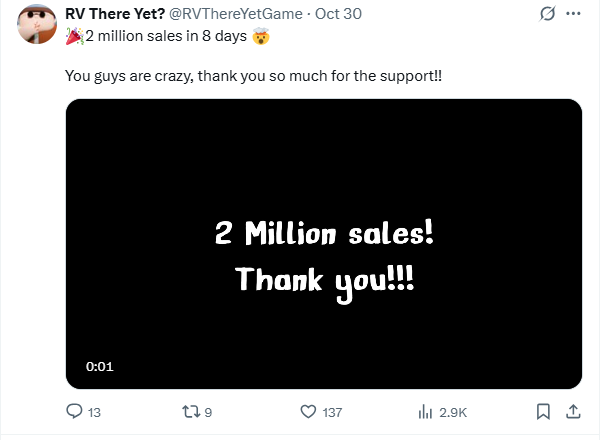Repost this tweet via the repost icon
Screen dimensions: 603x440
point(191,412)
